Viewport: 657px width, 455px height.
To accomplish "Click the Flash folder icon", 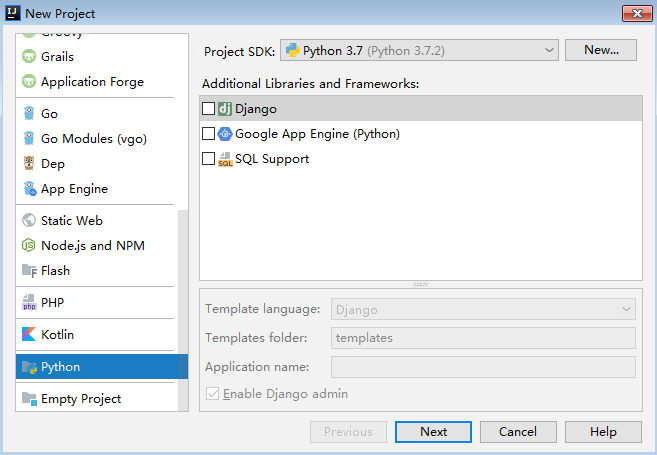I will click(x=29, y=271).
